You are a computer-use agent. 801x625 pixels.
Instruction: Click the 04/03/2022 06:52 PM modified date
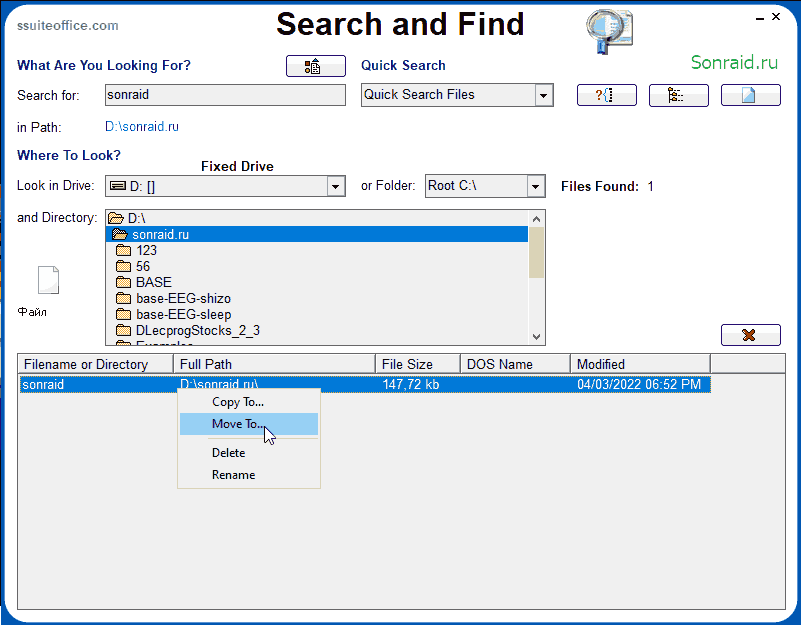click(639, 384)
